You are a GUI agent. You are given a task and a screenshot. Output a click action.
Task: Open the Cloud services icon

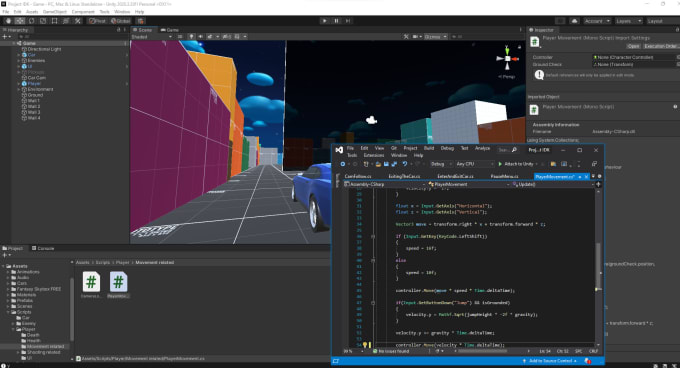(575, 21)
